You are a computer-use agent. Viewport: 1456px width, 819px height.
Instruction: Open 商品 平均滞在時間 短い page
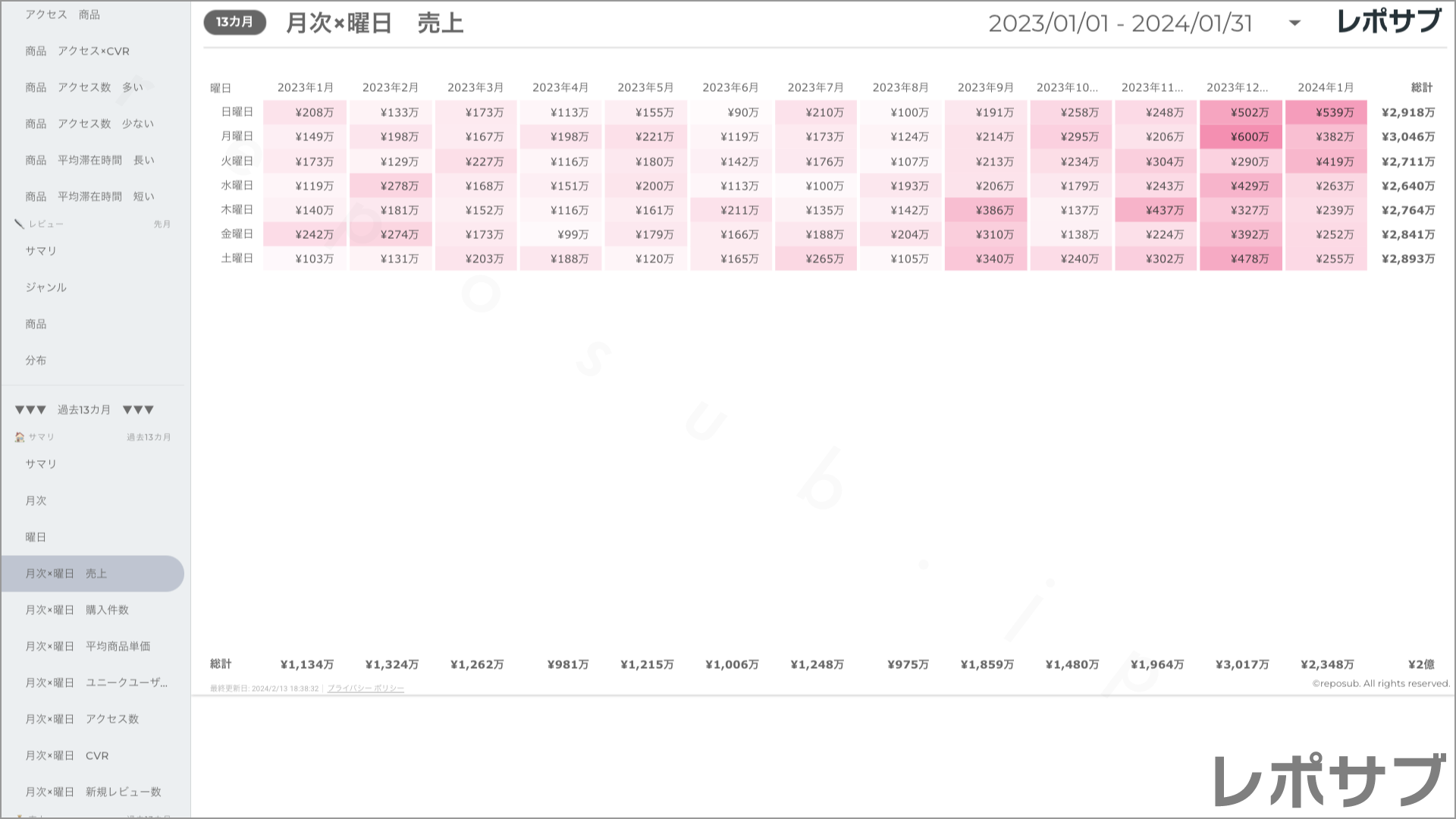point(89,196)
